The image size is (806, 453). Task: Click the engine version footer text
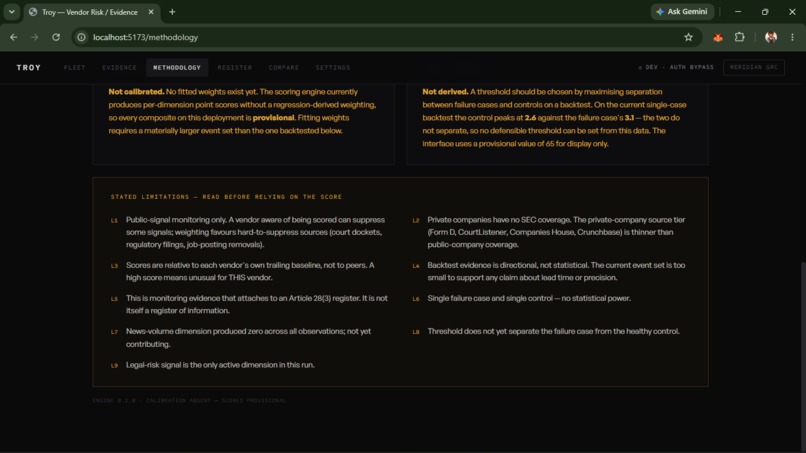189,400
